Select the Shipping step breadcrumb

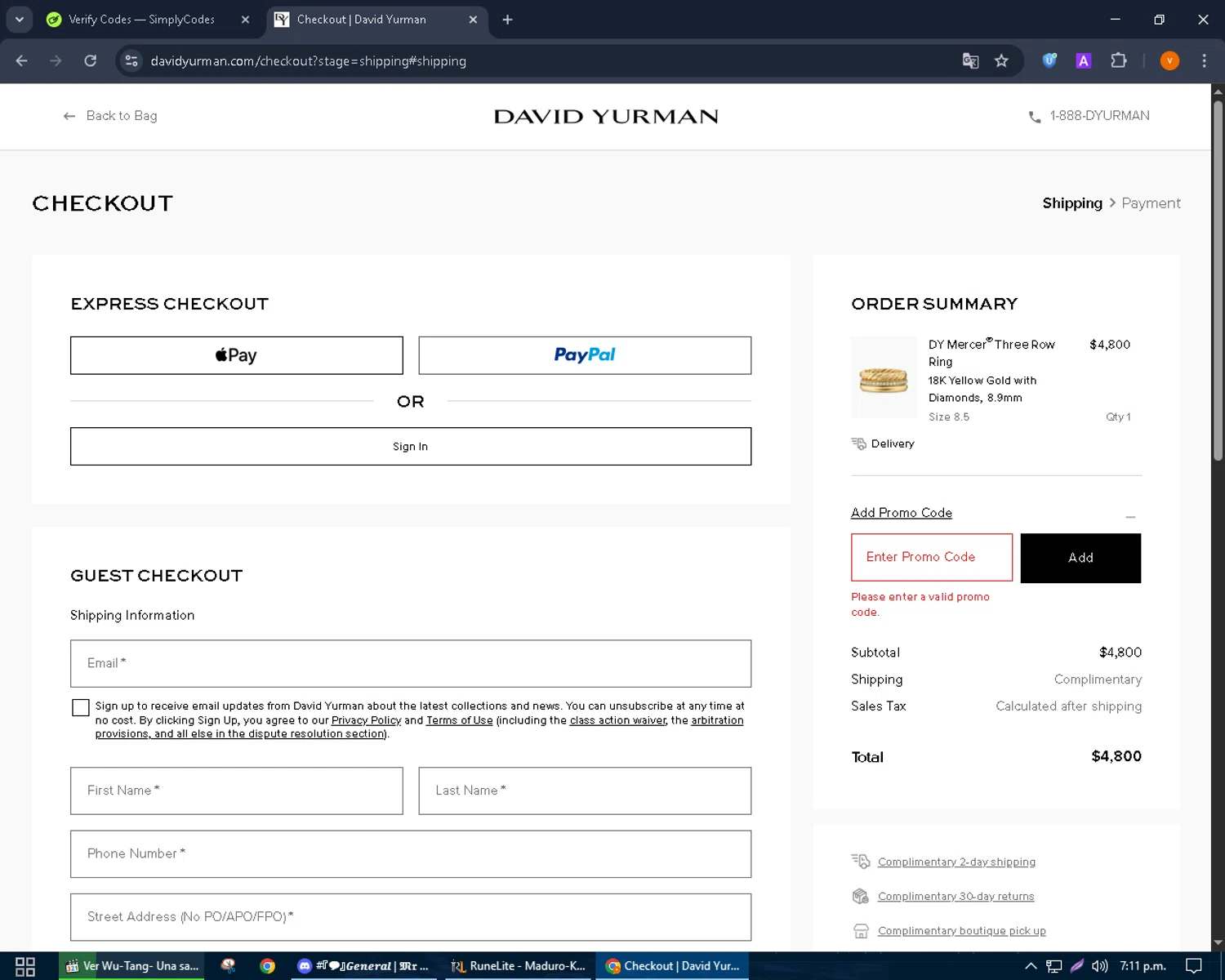point(1072,203)
